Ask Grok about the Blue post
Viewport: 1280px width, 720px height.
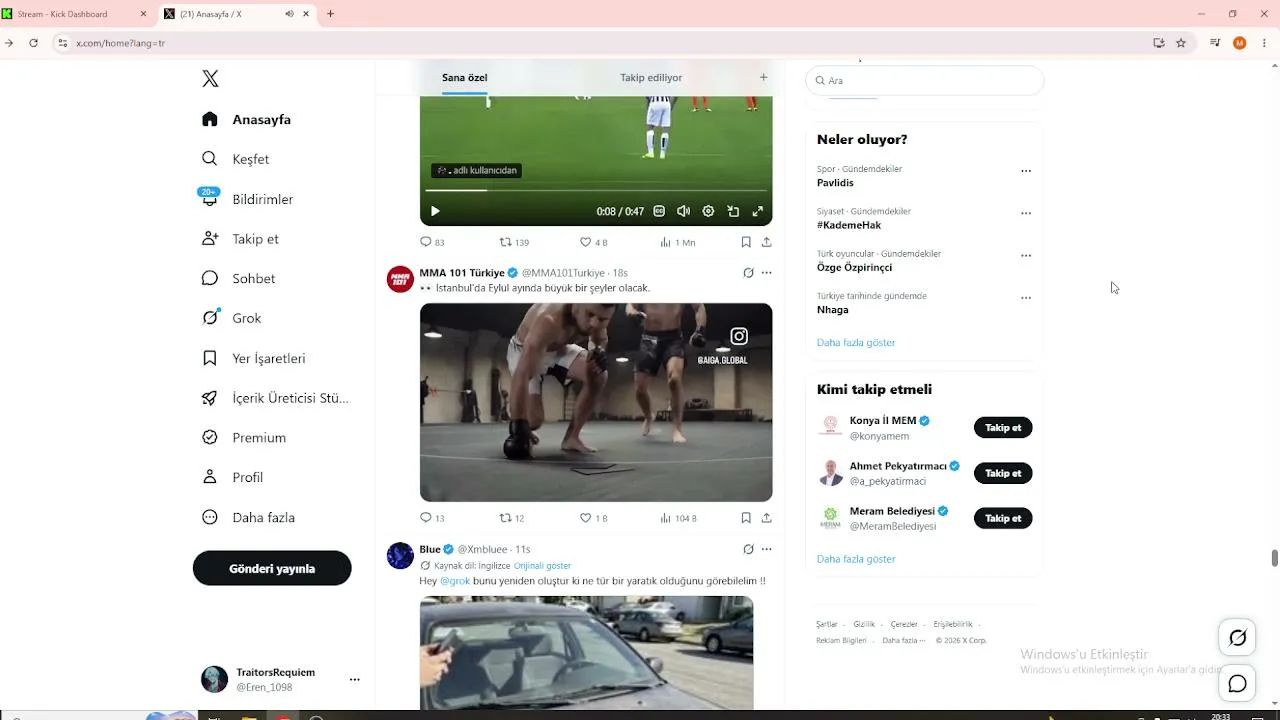(x=748, y=549)
